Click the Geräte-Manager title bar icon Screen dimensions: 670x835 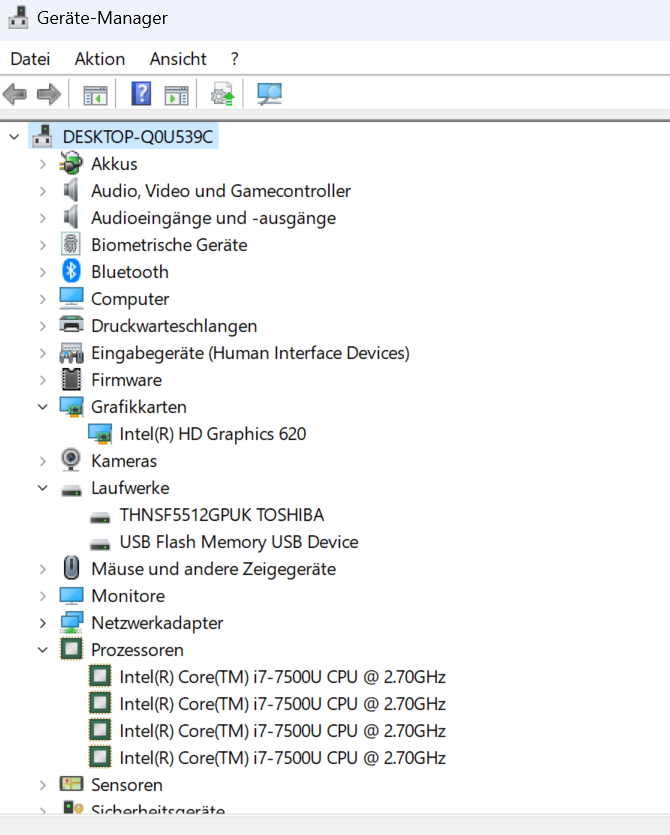tap(19, 17)
